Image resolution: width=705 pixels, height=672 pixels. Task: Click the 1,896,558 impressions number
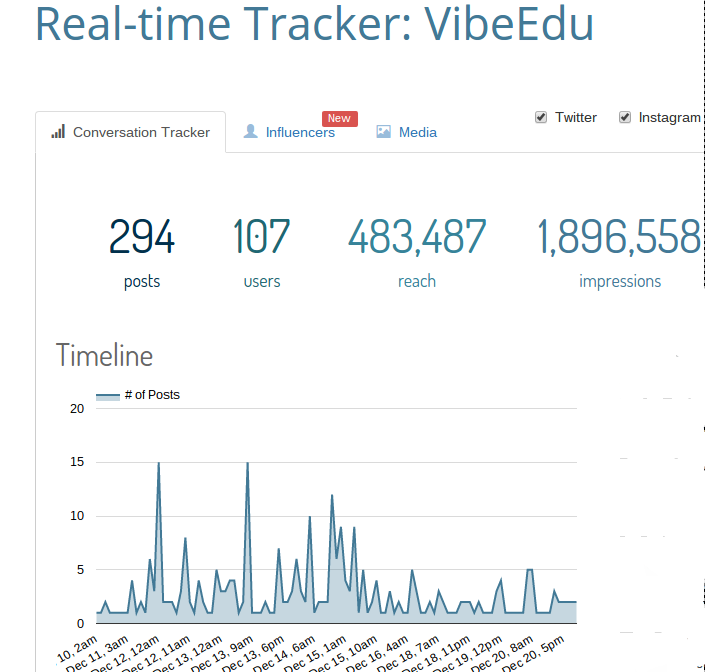pos(619,237)
